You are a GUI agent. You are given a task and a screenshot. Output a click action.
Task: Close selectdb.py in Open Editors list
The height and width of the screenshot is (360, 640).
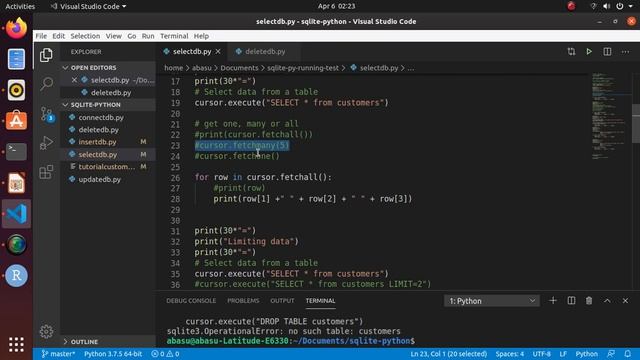(74, 80)
